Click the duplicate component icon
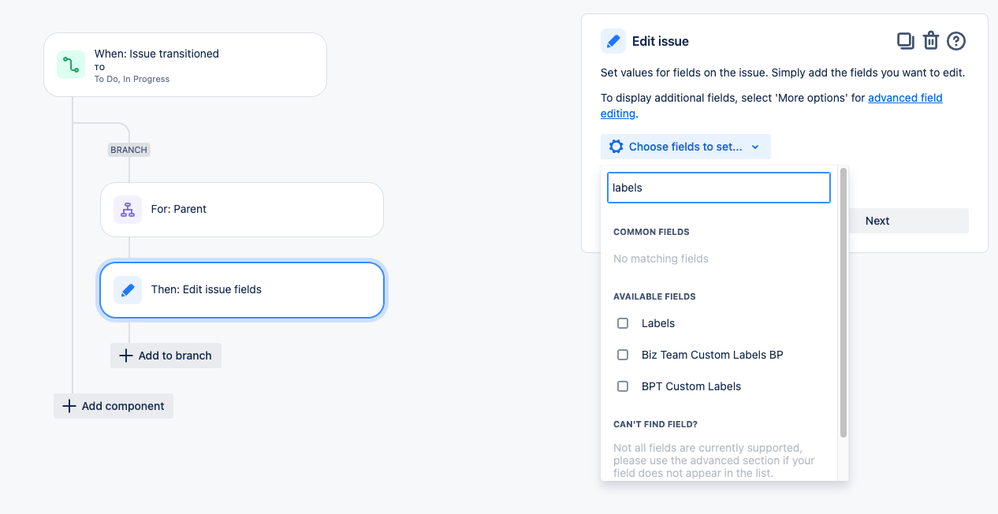The height and width of the screenshot is (514, 998). [x=906, y=41]
